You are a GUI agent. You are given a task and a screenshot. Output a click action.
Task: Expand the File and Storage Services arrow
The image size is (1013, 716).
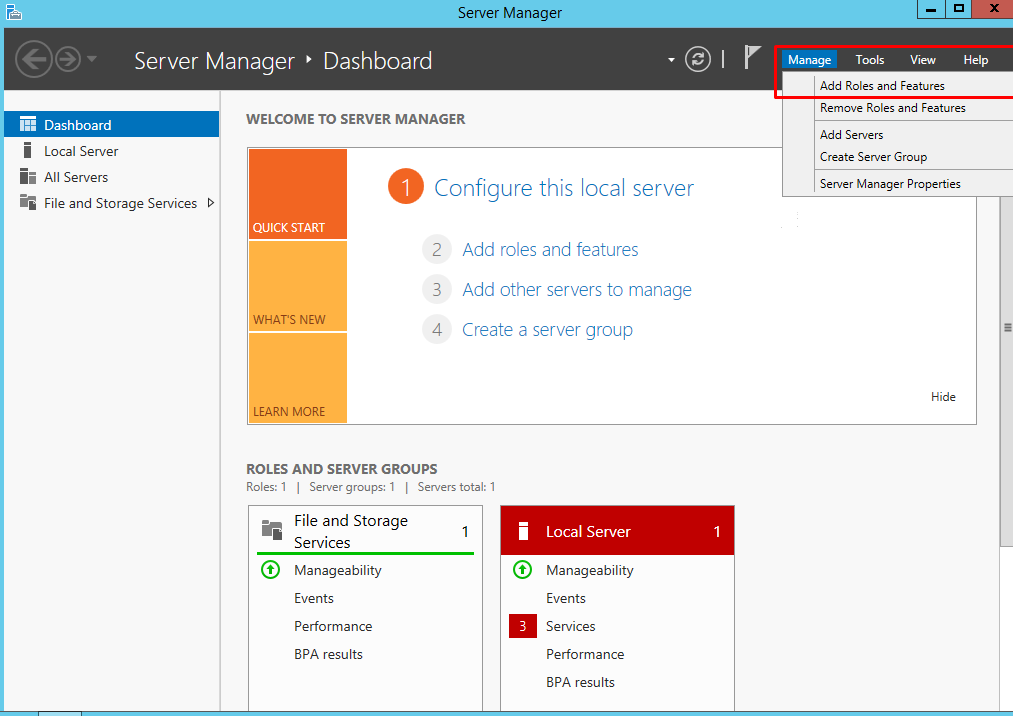(211, 203)
